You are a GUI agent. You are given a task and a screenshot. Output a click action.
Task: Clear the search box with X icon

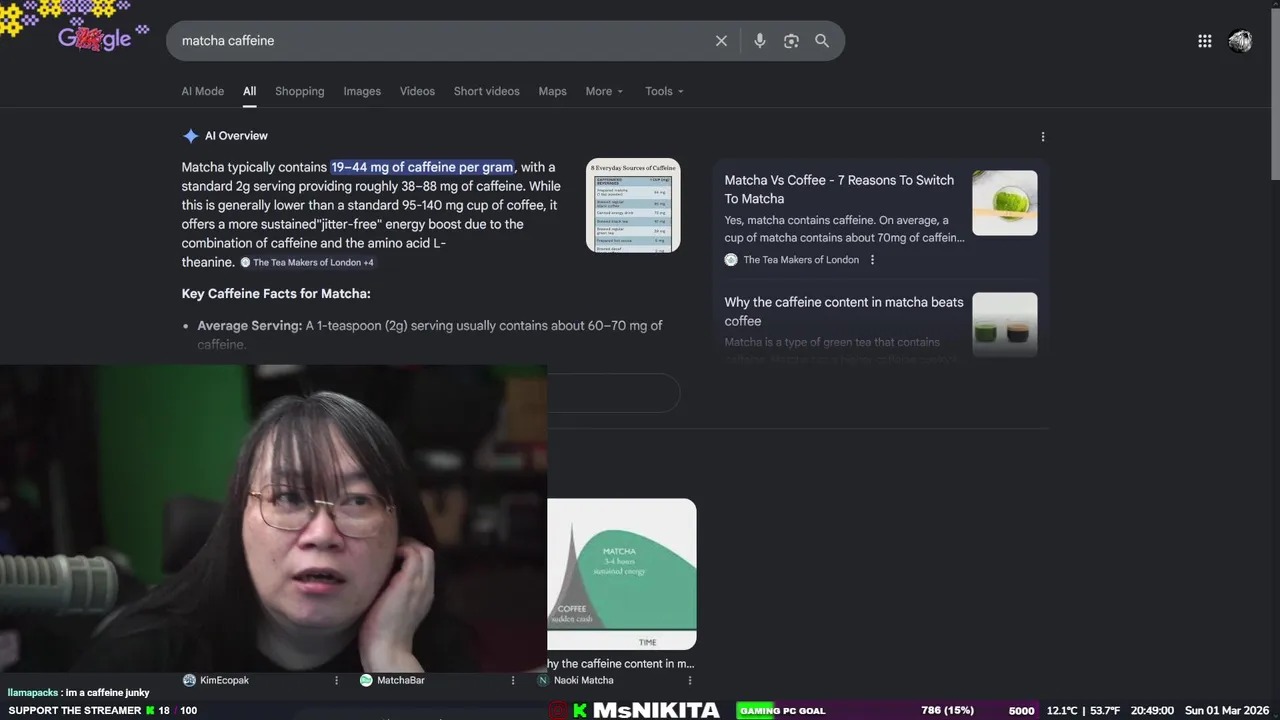[x=721, y=41]
